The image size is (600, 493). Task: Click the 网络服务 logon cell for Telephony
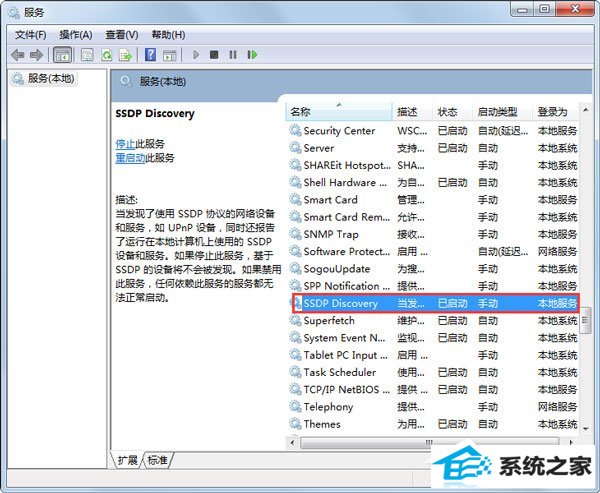557,406
